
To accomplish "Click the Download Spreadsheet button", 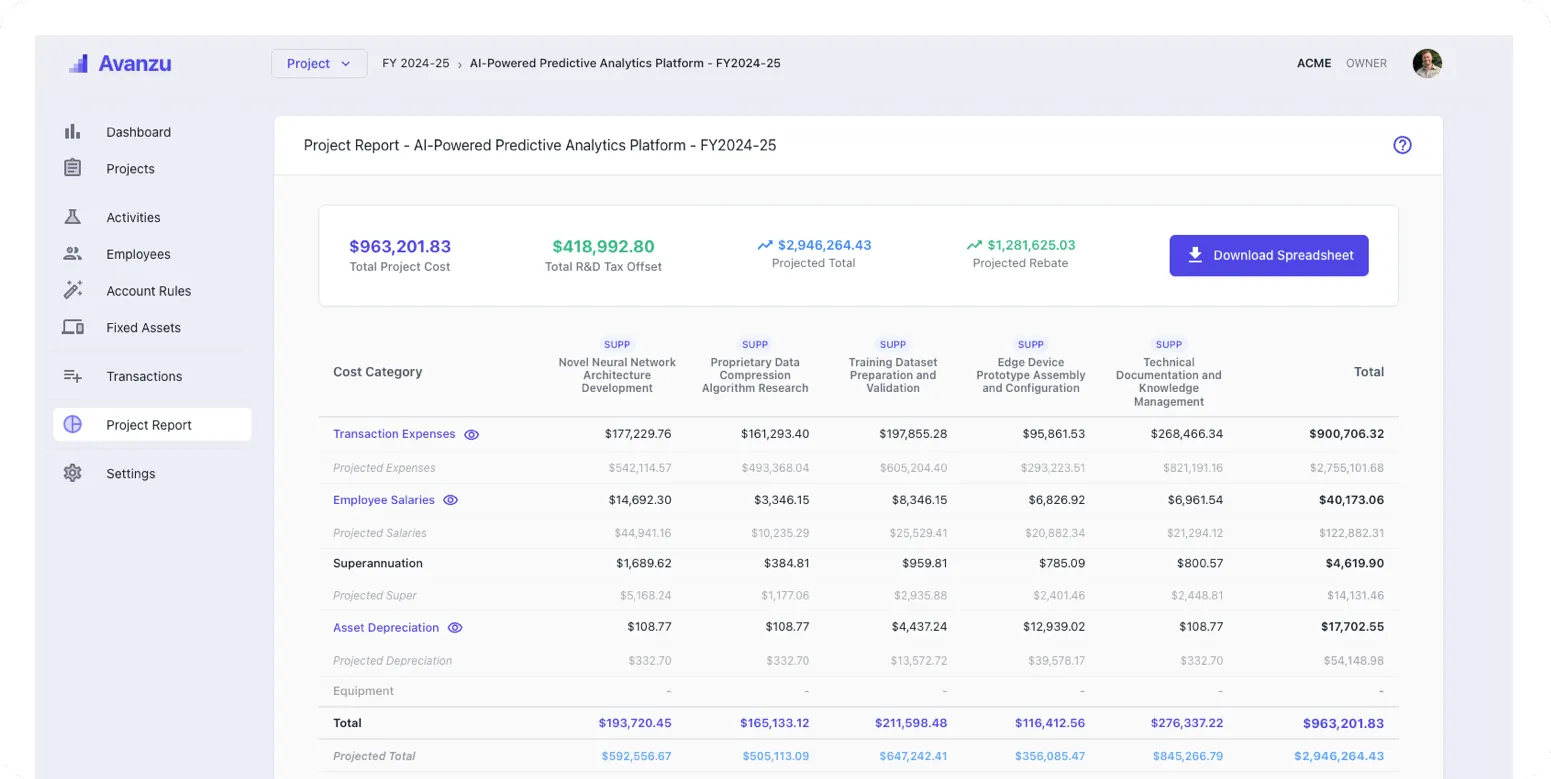I will (1268, 255).
